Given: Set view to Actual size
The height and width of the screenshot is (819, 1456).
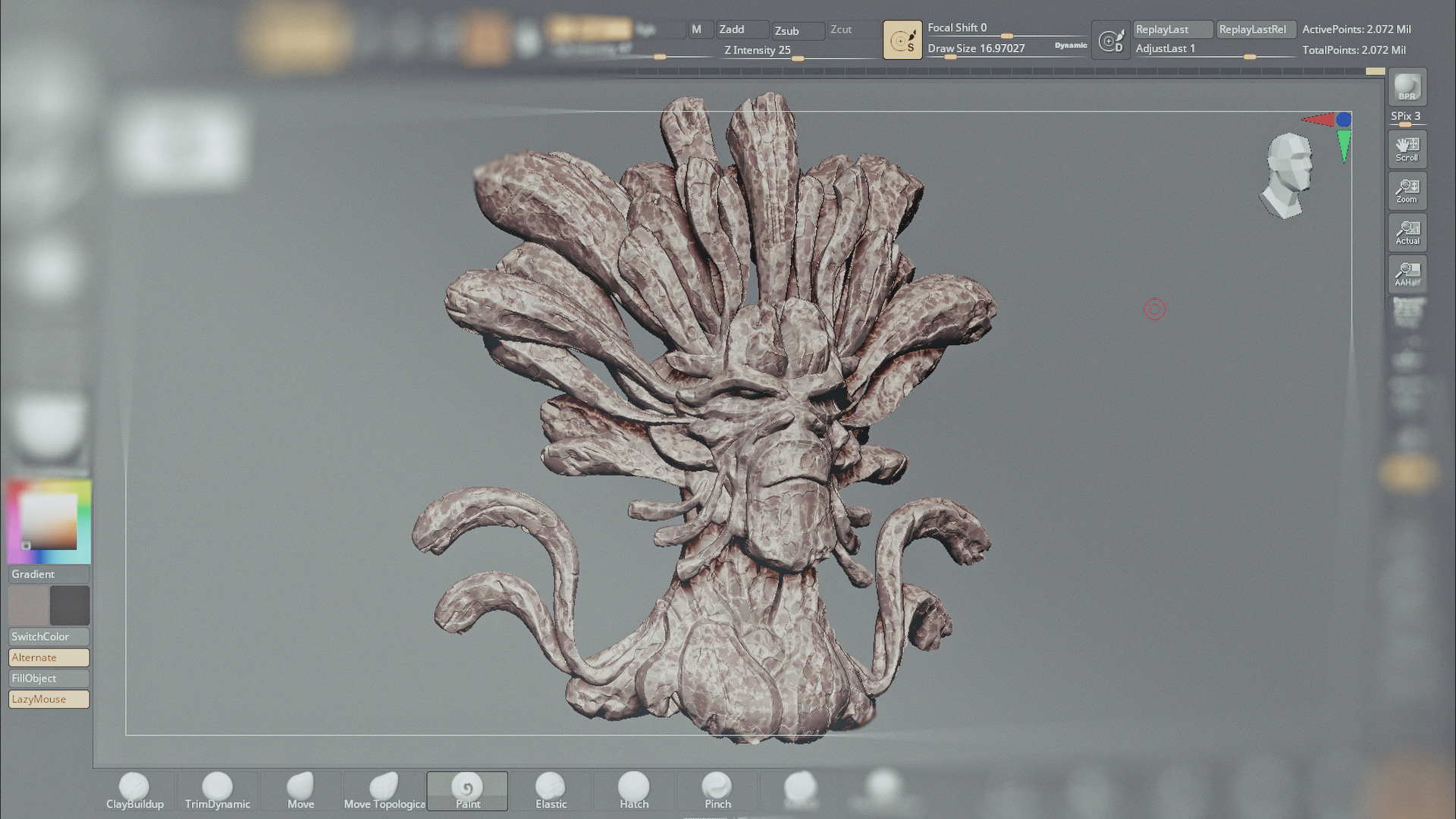Looking at the screenshot, I should point(1407,232).
